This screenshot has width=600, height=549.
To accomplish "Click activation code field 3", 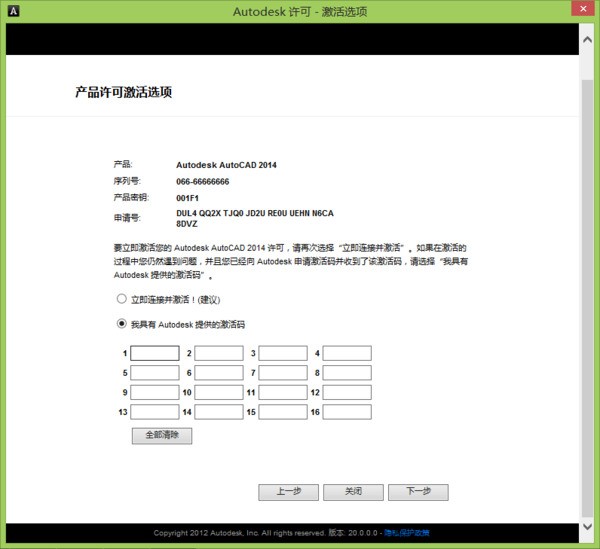I will point(283,353).
